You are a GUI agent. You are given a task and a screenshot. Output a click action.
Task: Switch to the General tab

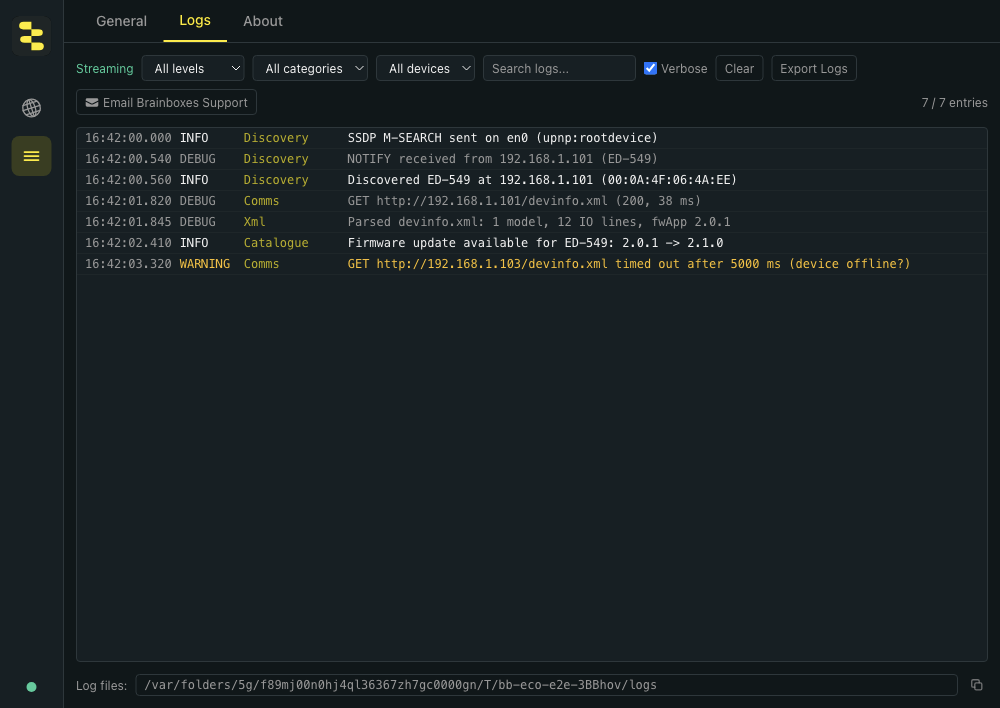coord(121,21)
